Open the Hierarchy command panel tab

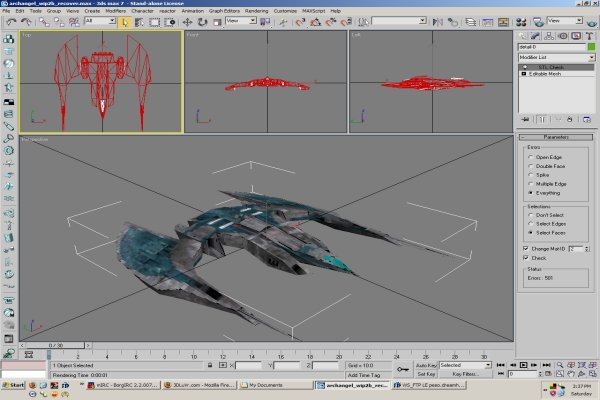[x=549, y=36]
